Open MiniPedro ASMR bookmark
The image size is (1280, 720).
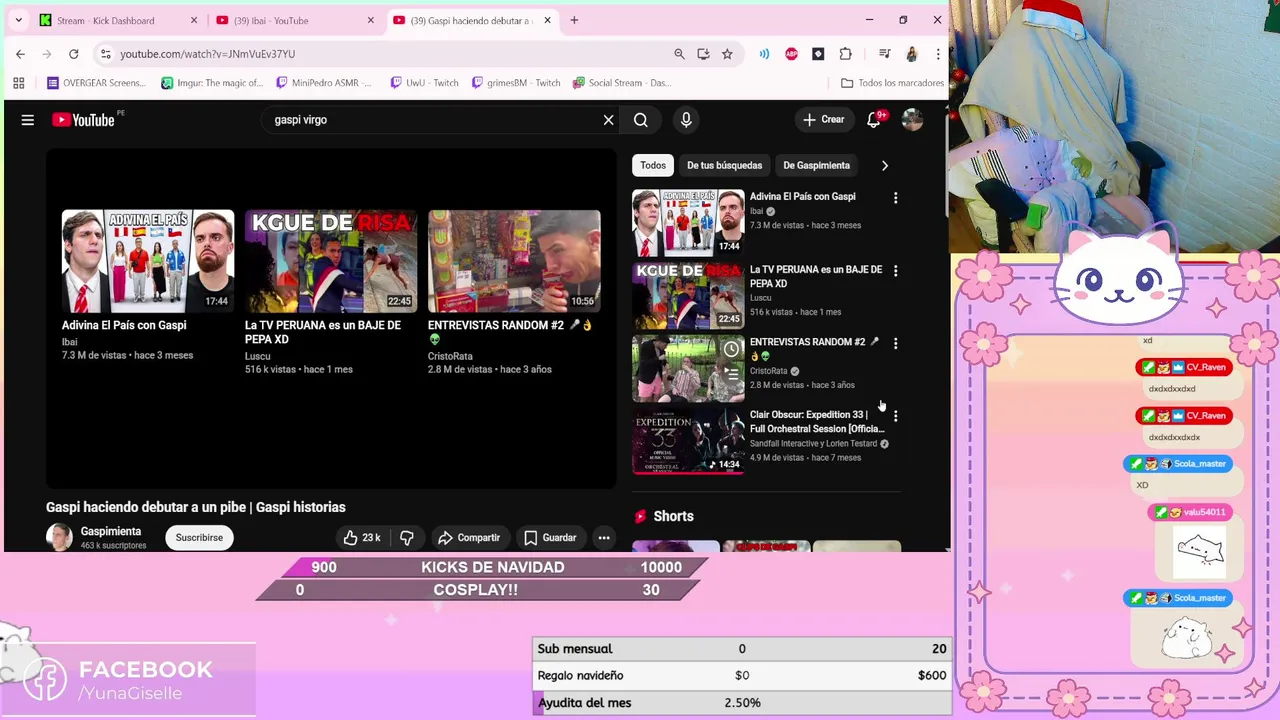(x=324, y=83)
